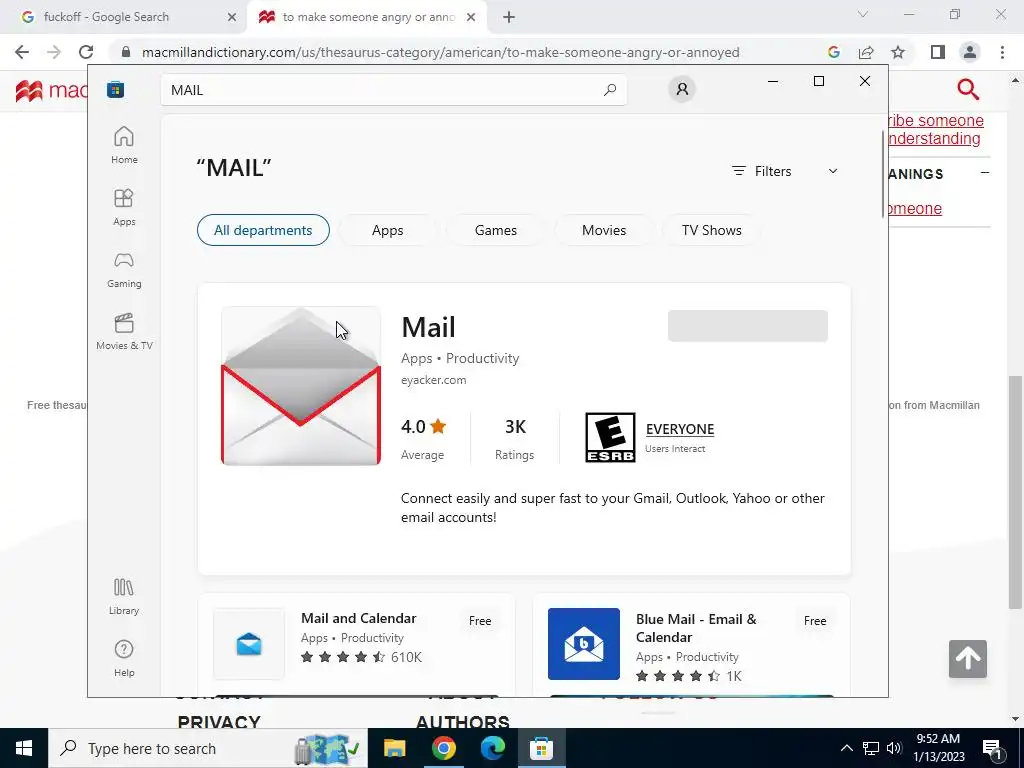Open Chrome profile avatar
The image size is (1024, 768).
point(970,52)
